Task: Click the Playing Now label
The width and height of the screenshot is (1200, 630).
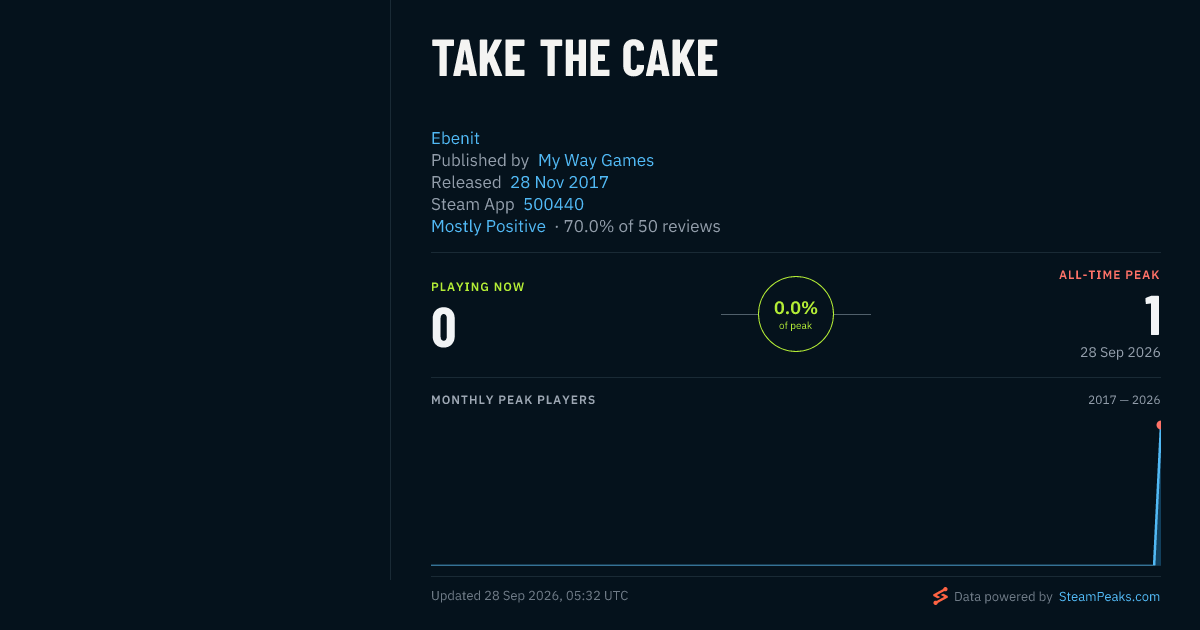Action: point(478,287)
